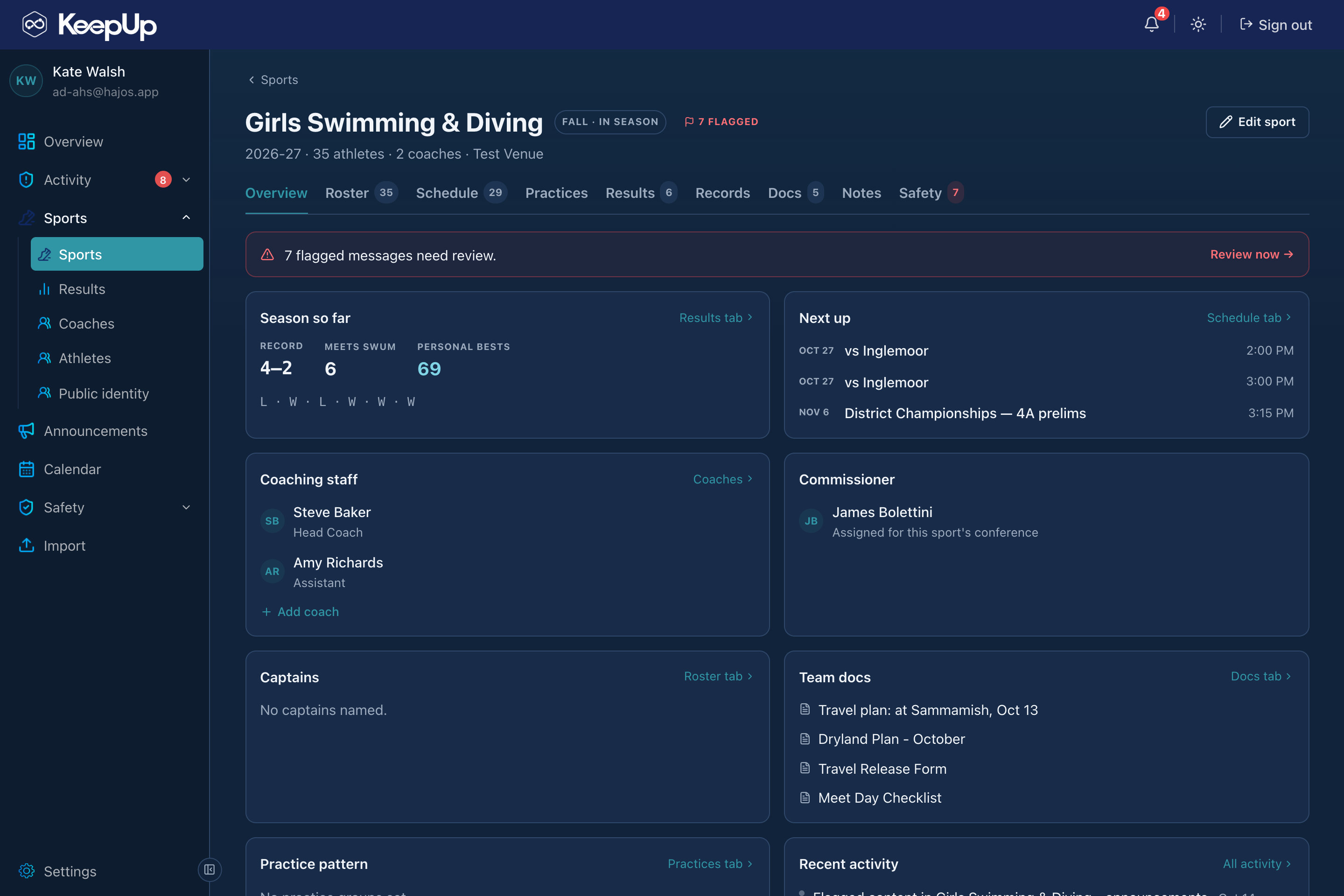Click the AR avatar for Amy Richards
The width and height of the screenshot is (1344, 896).
point(272,571)
